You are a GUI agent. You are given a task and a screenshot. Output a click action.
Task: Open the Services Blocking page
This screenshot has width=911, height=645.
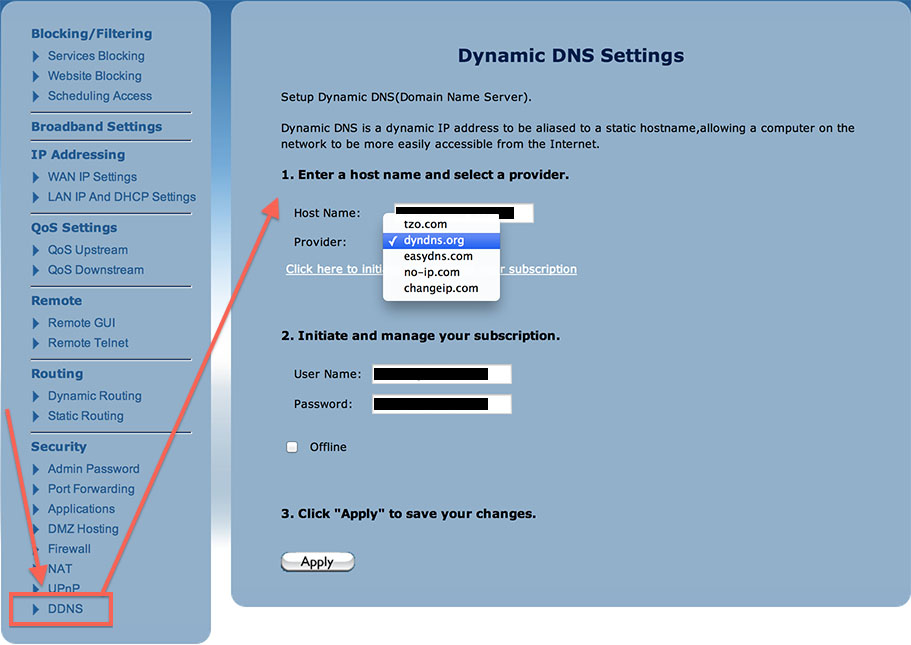coord(96,56)
